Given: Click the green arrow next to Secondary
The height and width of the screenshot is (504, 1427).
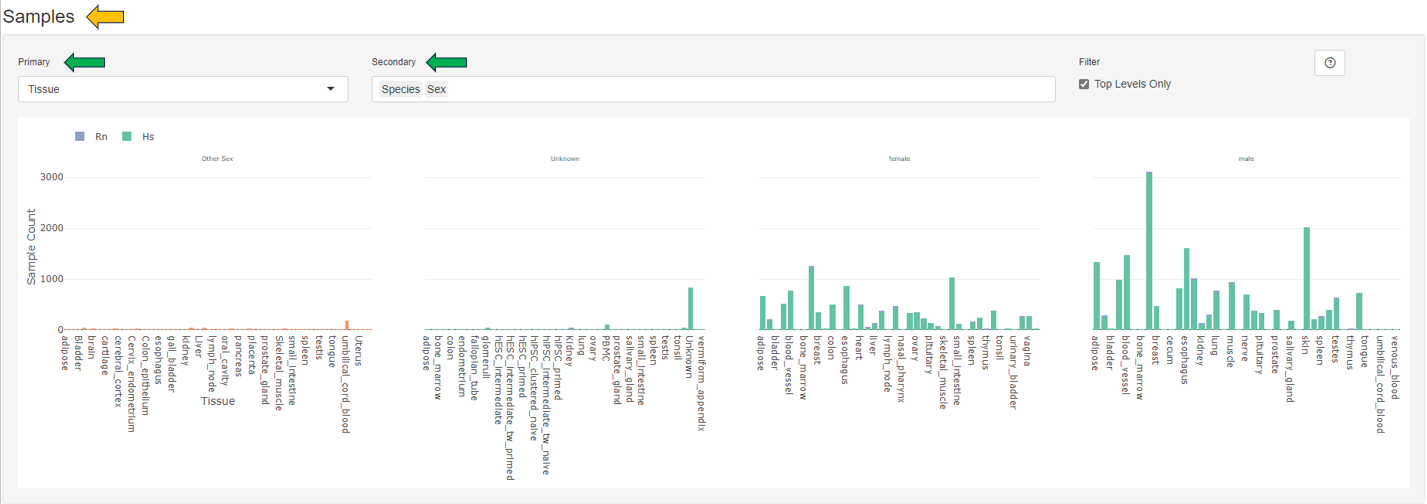Looking at the screenshot, I should pos(447,62).
